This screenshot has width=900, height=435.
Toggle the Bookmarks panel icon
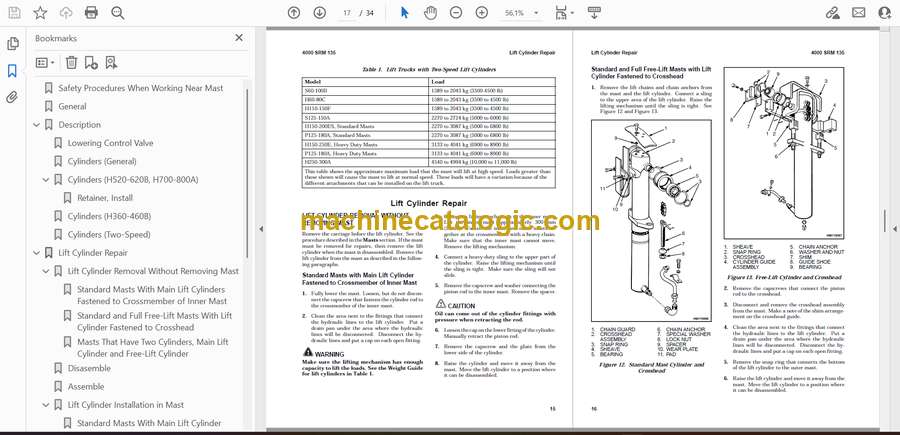click(13, 71)
